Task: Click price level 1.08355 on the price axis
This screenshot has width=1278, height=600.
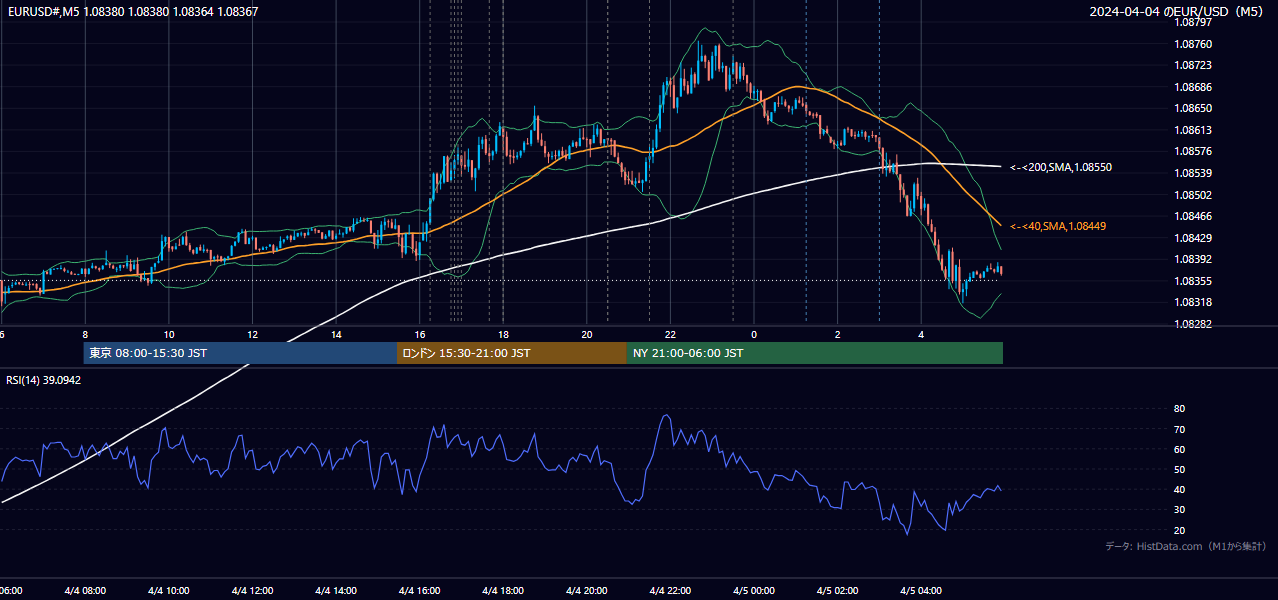Action: 1192,281
